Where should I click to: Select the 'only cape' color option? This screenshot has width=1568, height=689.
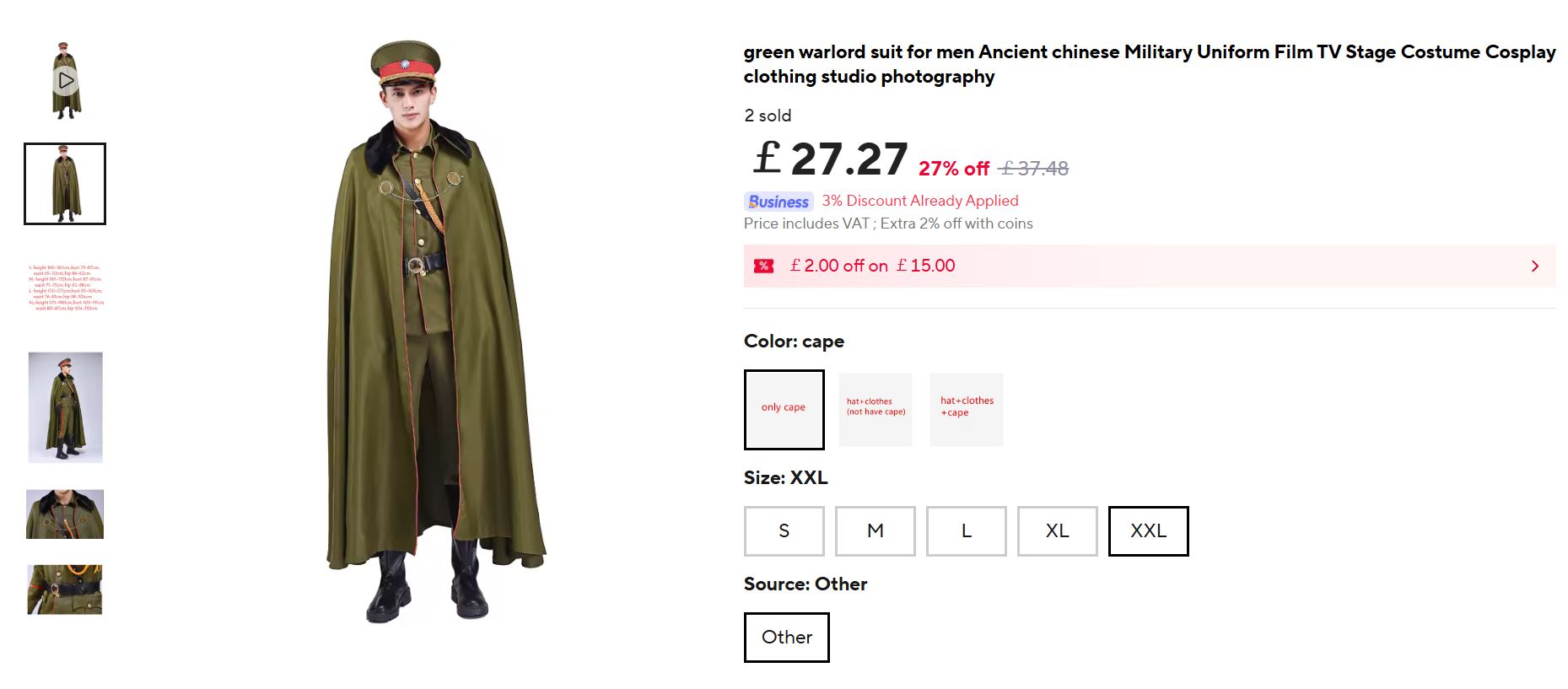pyautogui.click(x=784, y=409)
